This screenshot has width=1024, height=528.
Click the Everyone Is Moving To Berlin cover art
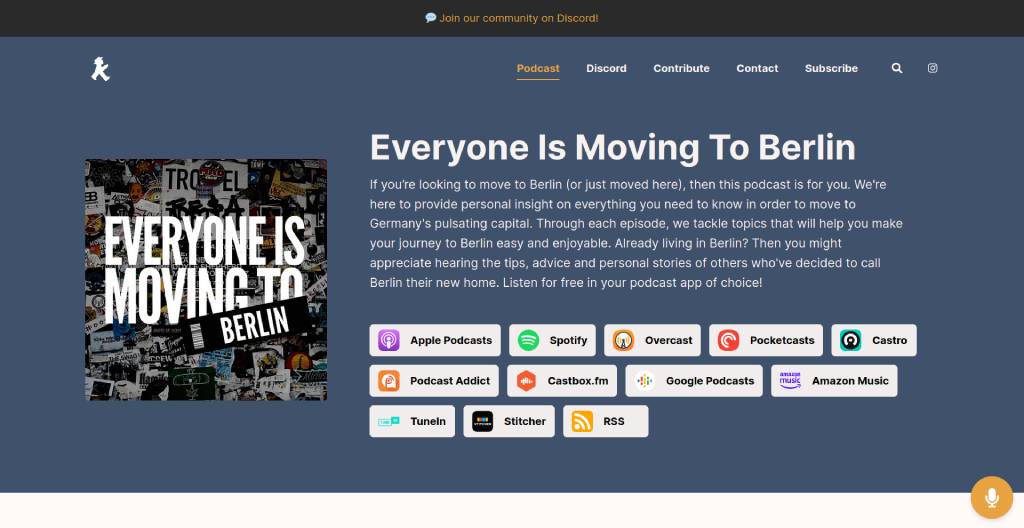click(x=206, y=280)
